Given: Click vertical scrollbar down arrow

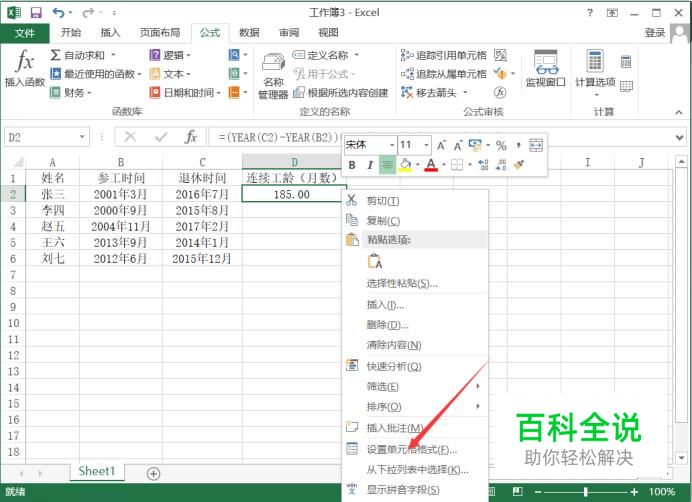Looking at the screenshot, I should pos(681,457).
